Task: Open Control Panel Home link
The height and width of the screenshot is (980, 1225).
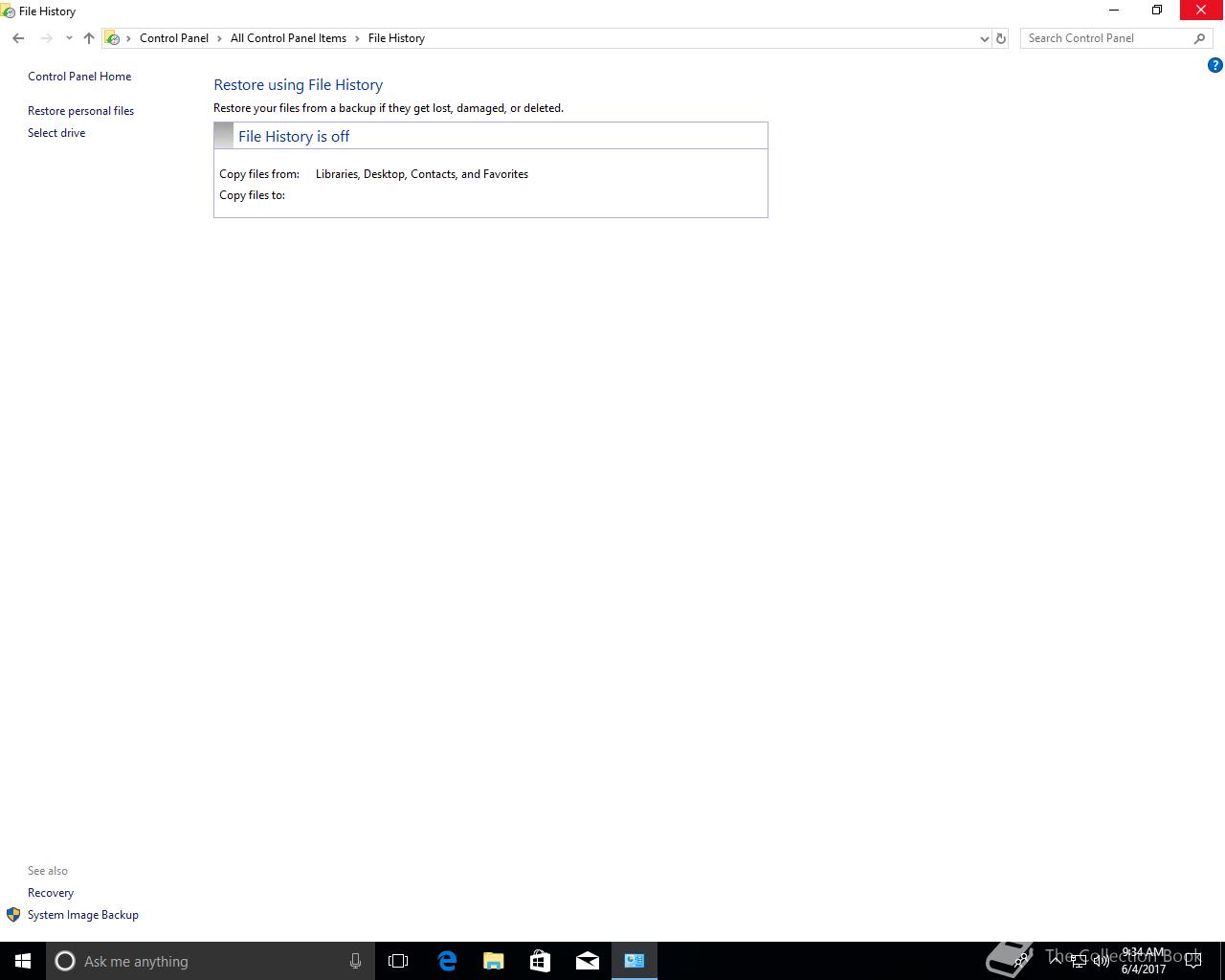Action: (x=79, y=77)
